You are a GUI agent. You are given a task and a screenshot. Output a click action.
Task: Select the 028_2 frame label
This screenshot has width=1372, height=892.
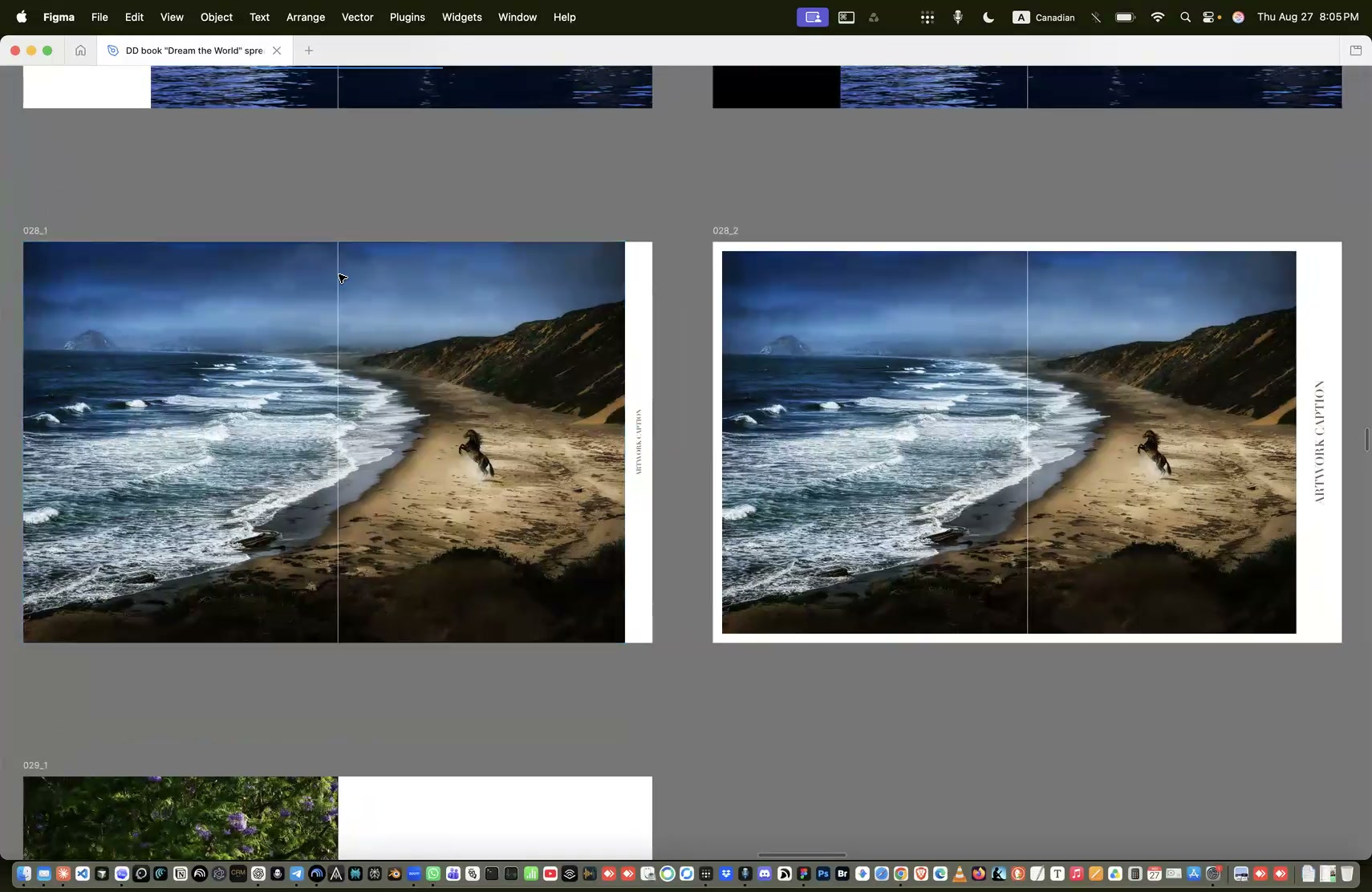(x=725, y=230)
